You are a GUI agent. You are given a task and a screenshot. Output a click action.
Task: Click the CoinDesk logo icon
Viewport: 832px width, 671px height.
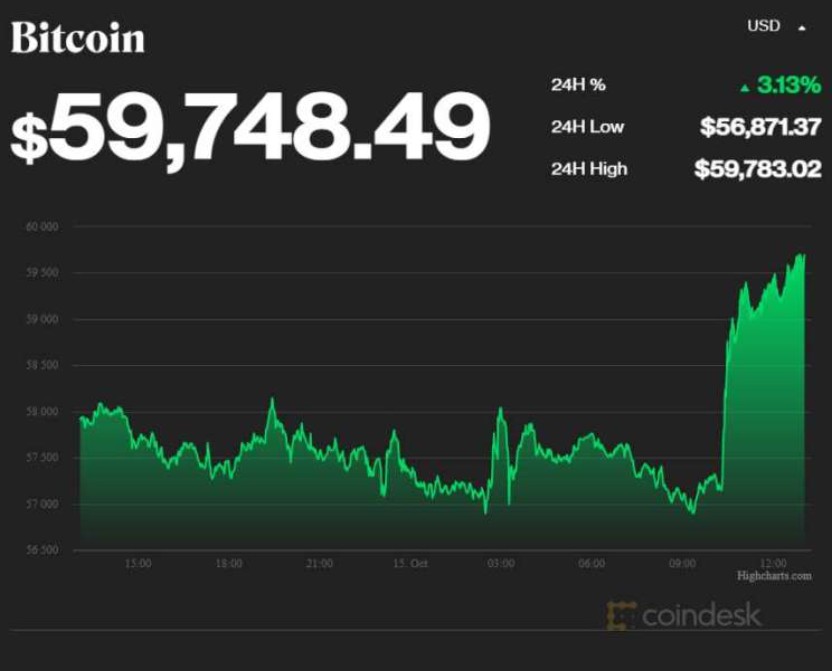tap(621, 615)
